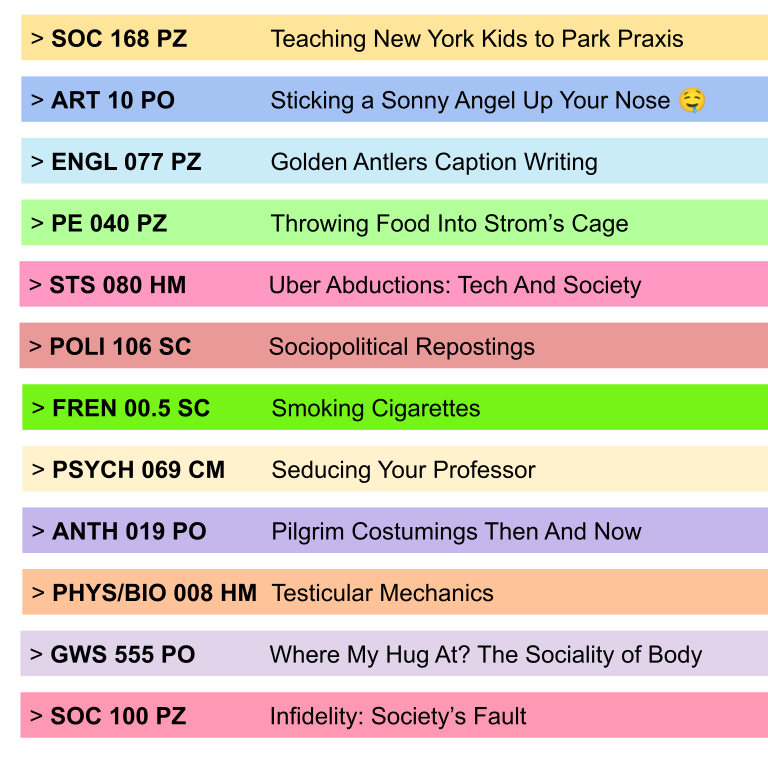Open Seducing Your Professor course title
This screenshot has height=768, width=768.
(403, 471)
